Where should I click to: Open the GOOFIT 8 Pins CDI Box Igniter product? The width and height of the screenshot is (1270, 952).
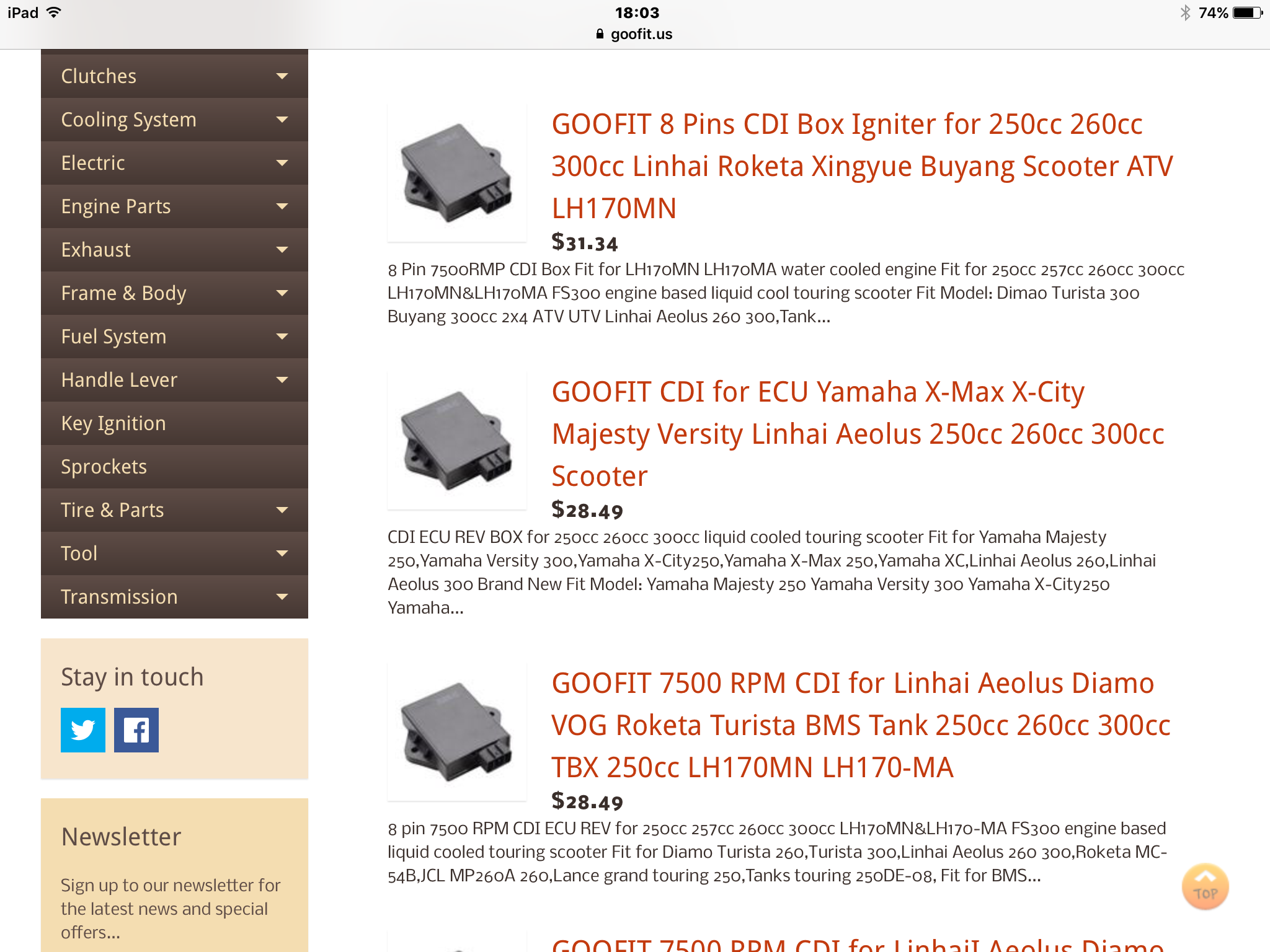coord(862,166)
